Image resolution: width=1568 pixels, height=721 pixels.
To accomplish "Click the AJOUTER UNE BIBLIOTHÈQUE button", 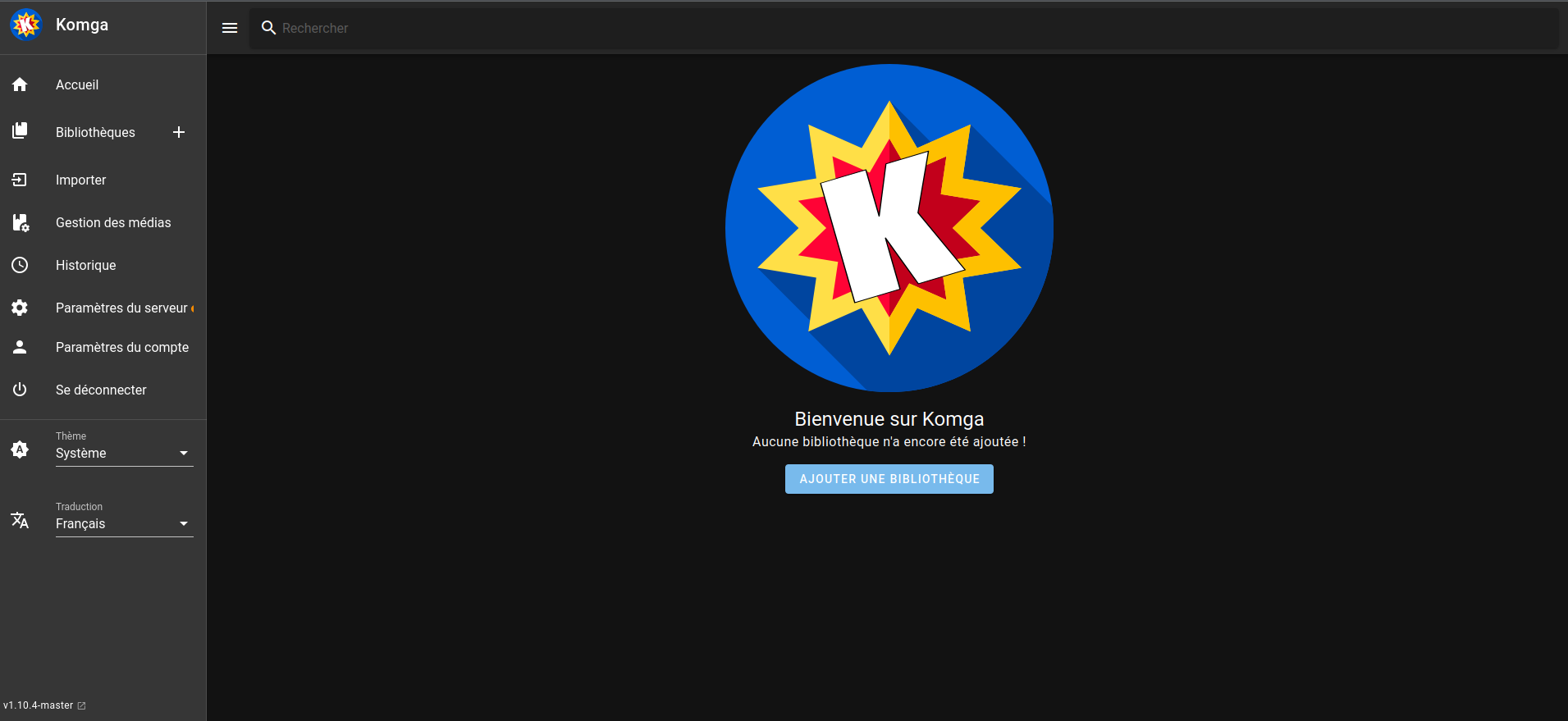I will 889,479.
